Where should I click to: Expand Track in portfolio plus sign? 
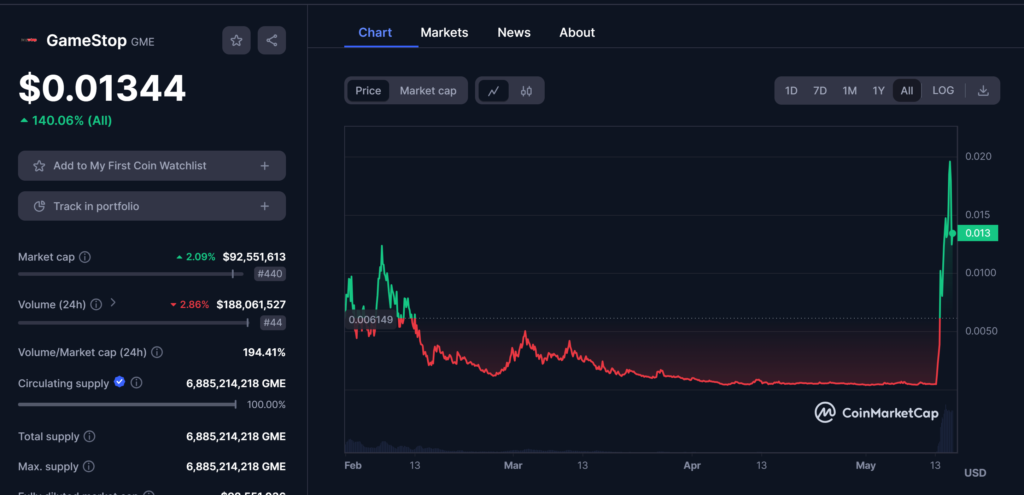tap(264, 207)
